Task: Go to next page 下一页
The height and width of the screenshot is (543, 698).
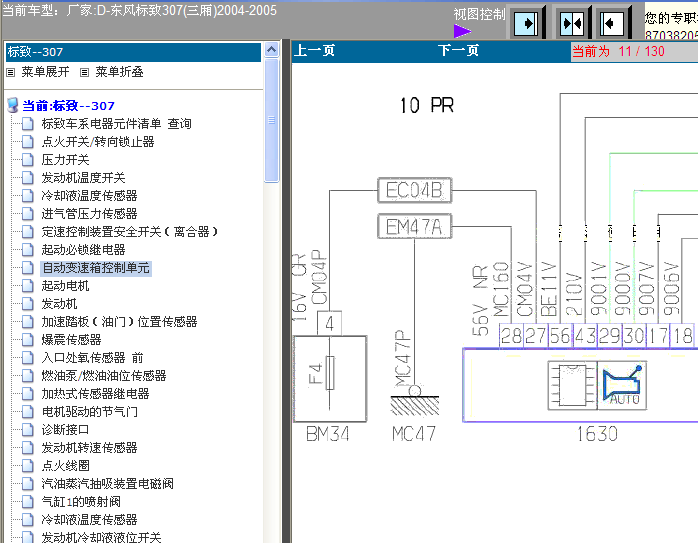Action: tap(458, 50)
